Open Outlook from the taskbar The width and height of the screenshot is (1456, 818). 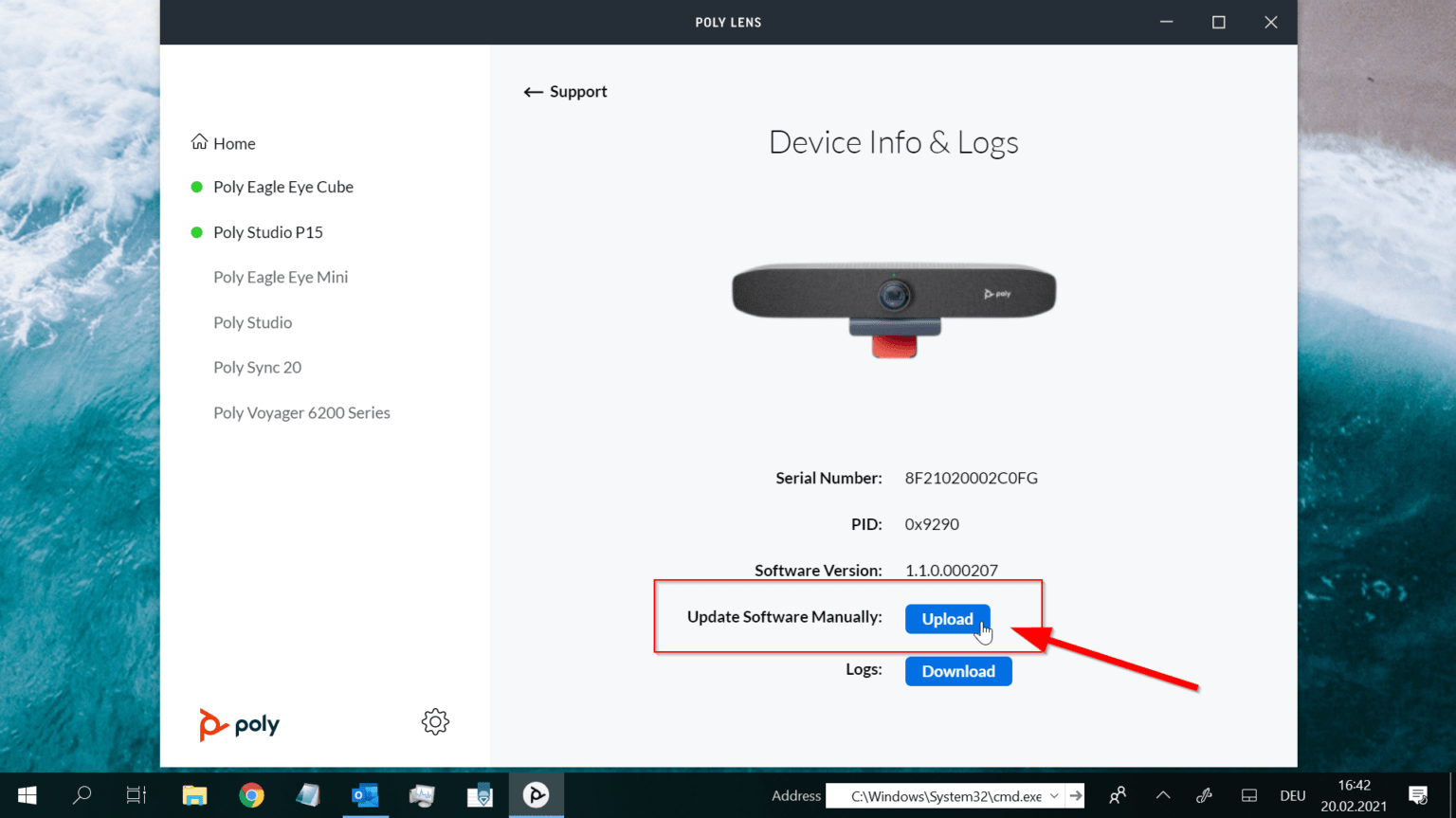(x=365, y=795)
